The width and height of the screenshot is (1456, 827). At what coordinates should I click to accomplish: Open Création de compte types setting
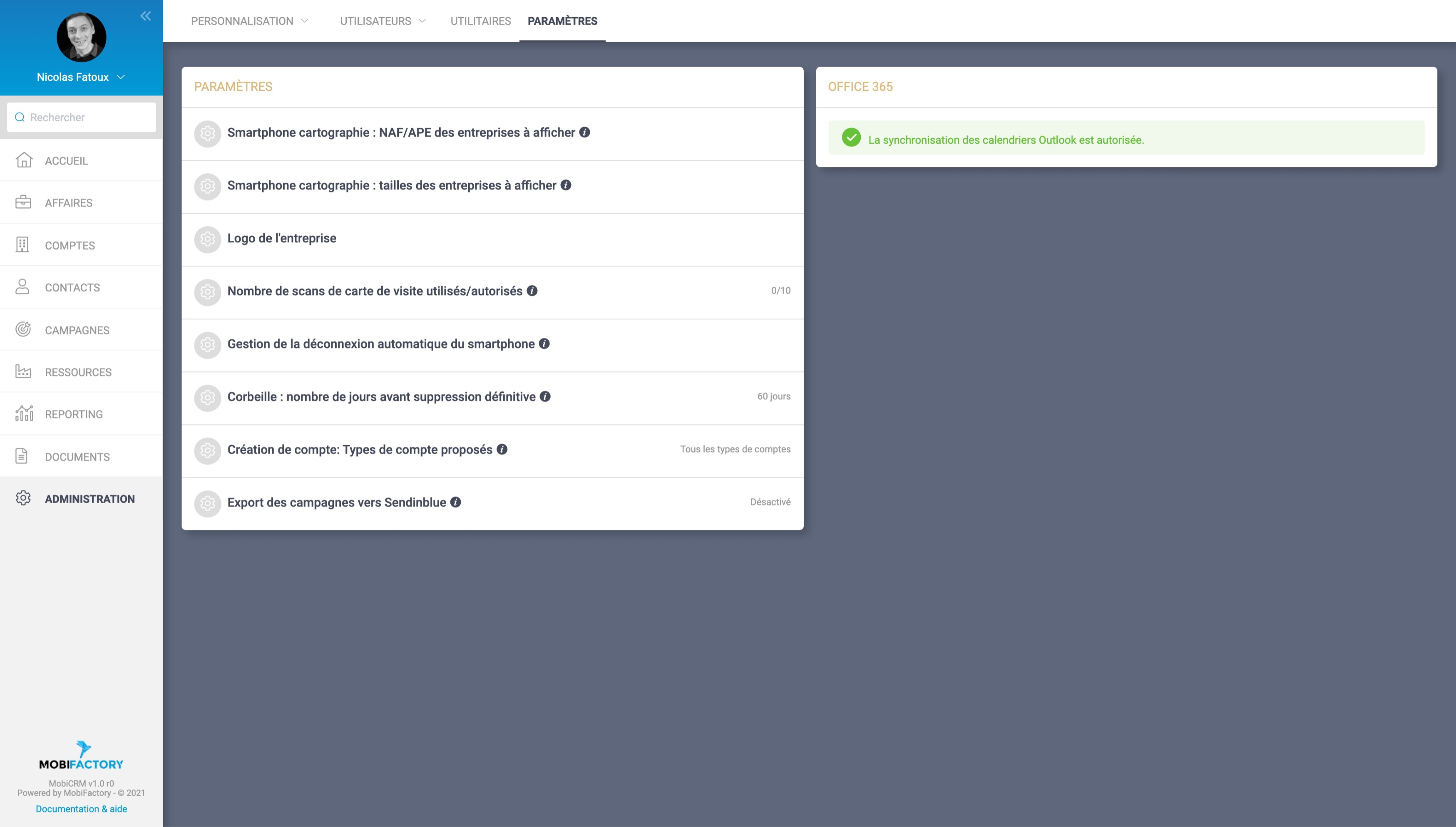[359, 449]
